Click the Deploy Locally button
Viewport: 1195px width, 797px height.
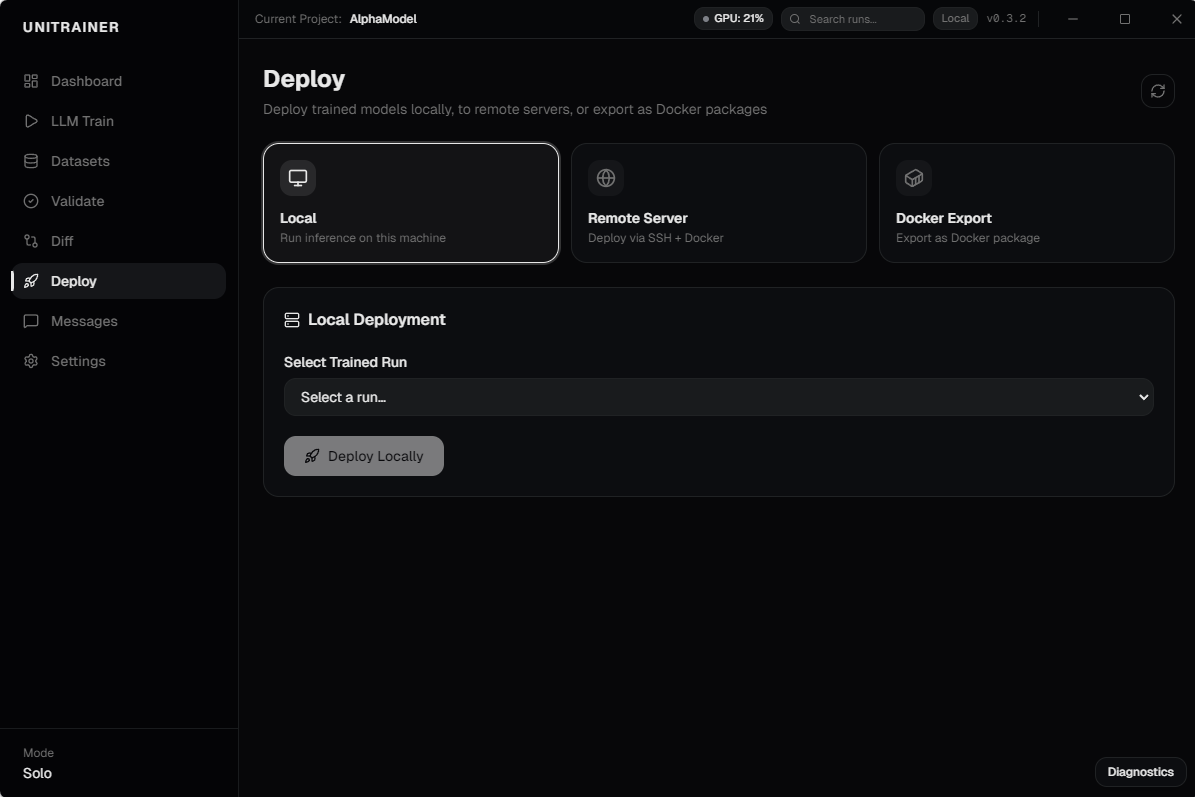click(363, 455)
